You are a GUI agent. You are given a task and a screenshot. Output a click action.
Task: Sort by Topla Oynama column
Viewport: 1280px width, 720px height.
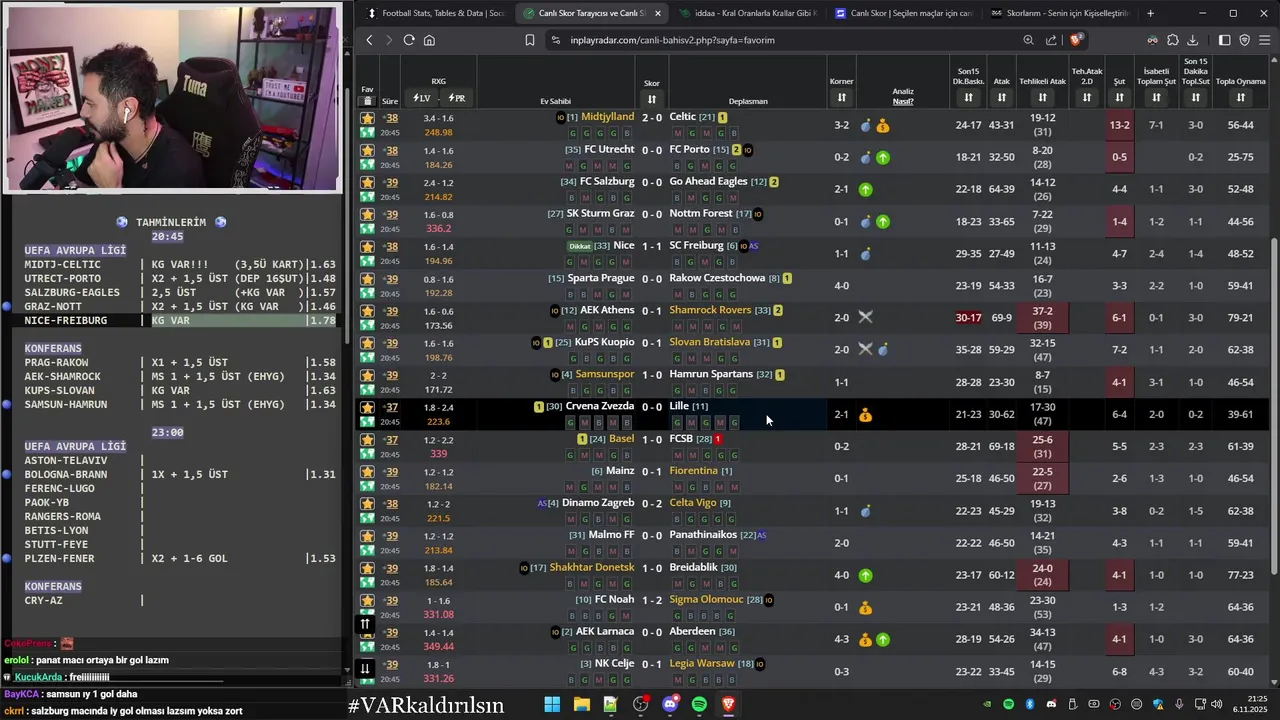point(1240,97)
